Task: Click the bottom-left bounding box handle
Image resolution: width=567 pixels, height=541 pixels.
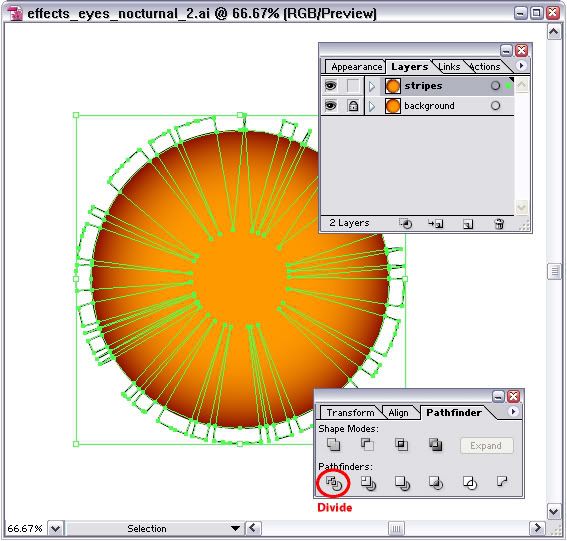Action: pos(76,443)
